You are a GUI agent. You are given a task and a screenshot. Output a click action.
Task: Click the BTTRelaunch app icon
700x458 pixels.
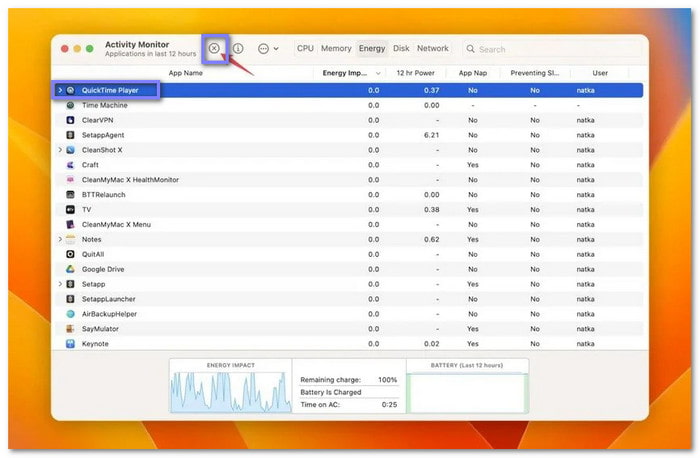pyautogui.click(x=71, y=195)
